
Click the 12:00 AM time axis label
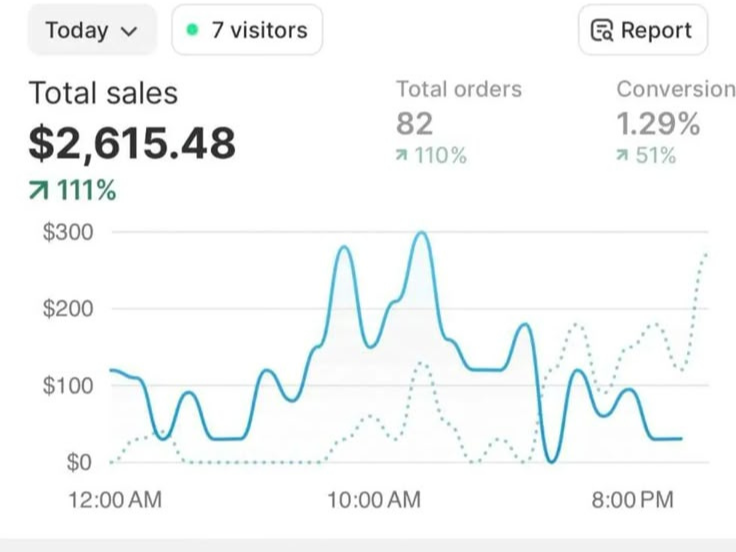coord(114,499)
